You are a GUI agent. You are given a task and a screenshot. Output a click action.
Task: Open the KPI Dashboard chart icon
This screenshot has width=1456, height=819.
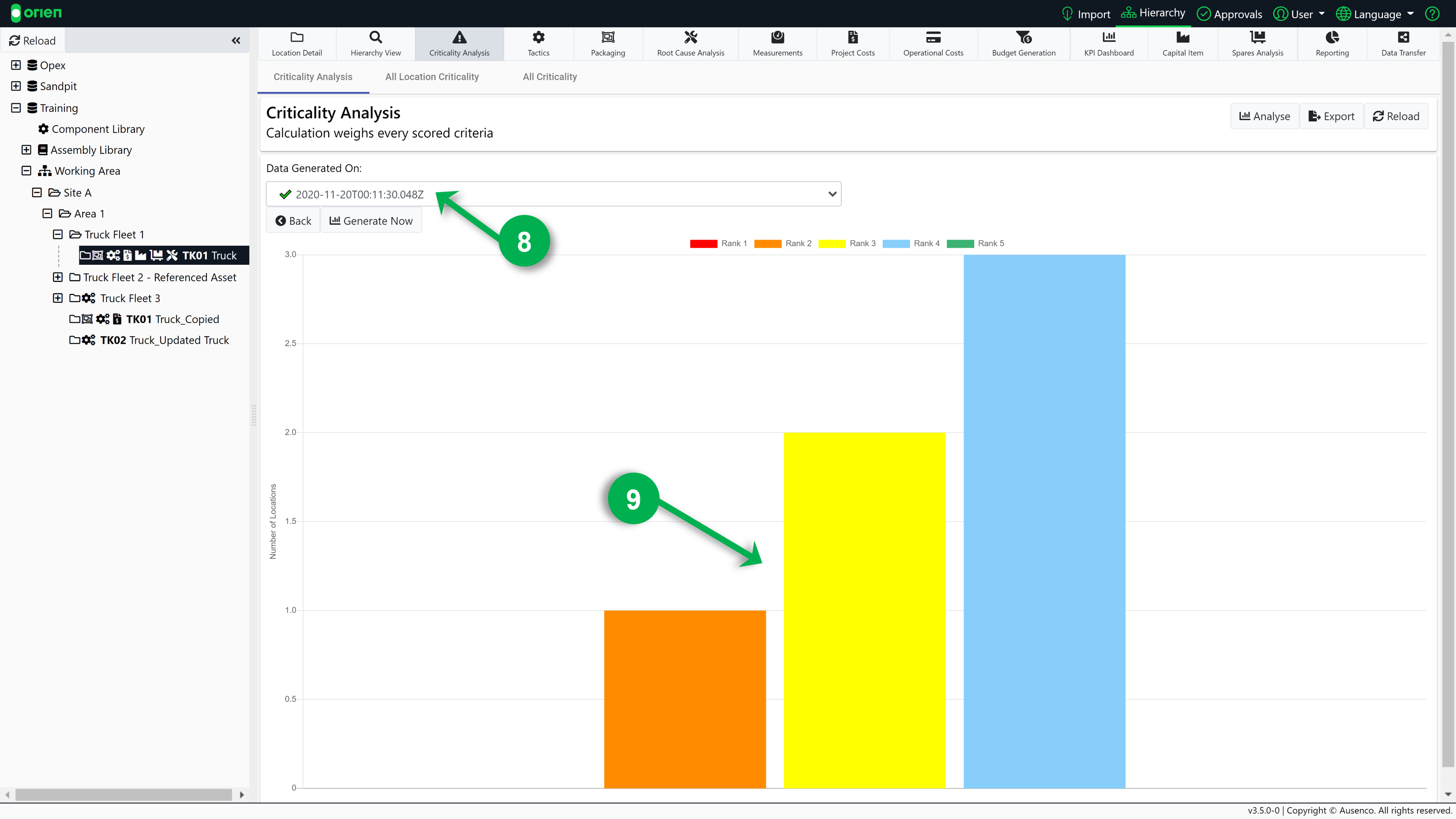(1108, 38)
